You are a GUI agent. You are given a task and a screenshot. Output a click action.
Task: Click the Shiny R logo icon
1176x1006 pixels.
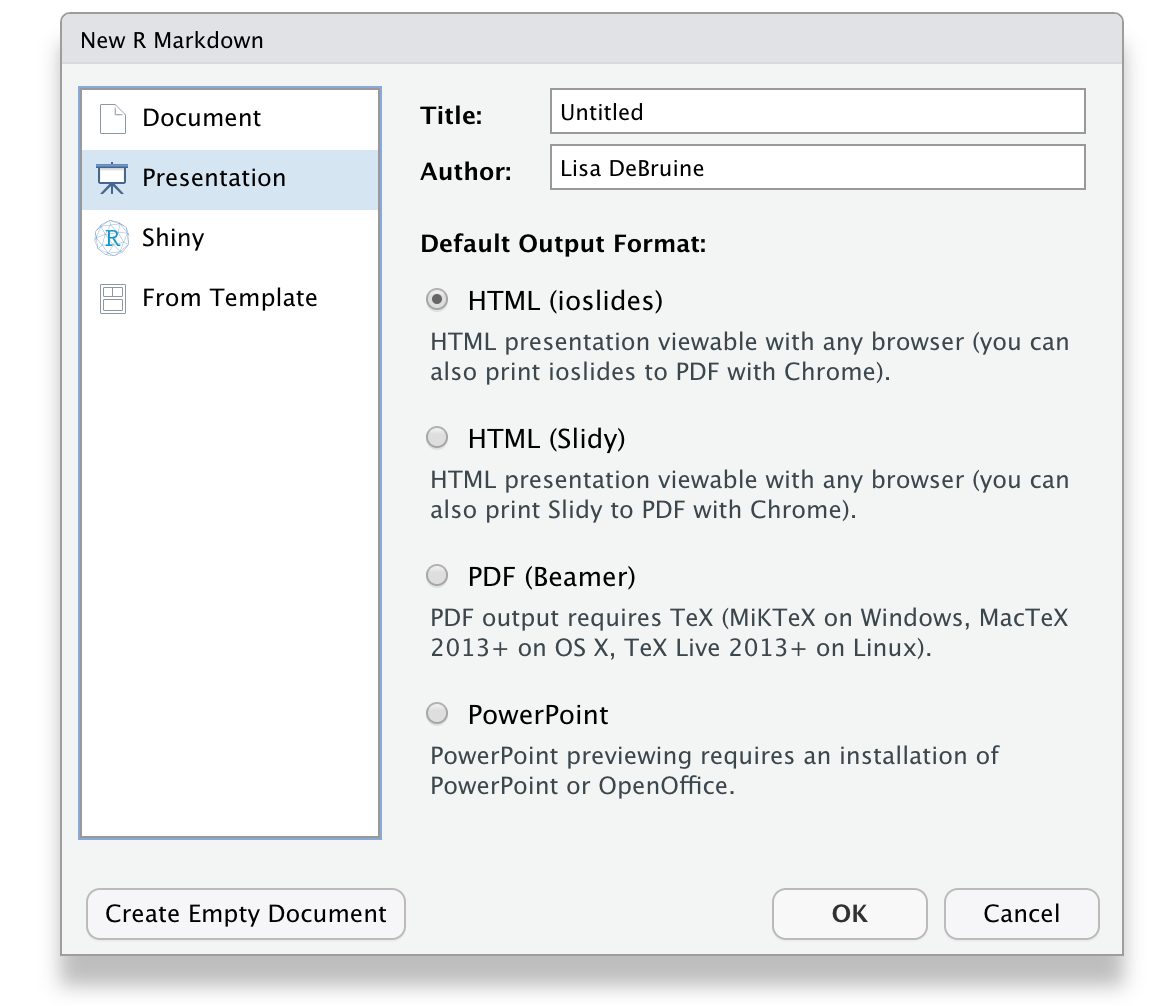112,239
